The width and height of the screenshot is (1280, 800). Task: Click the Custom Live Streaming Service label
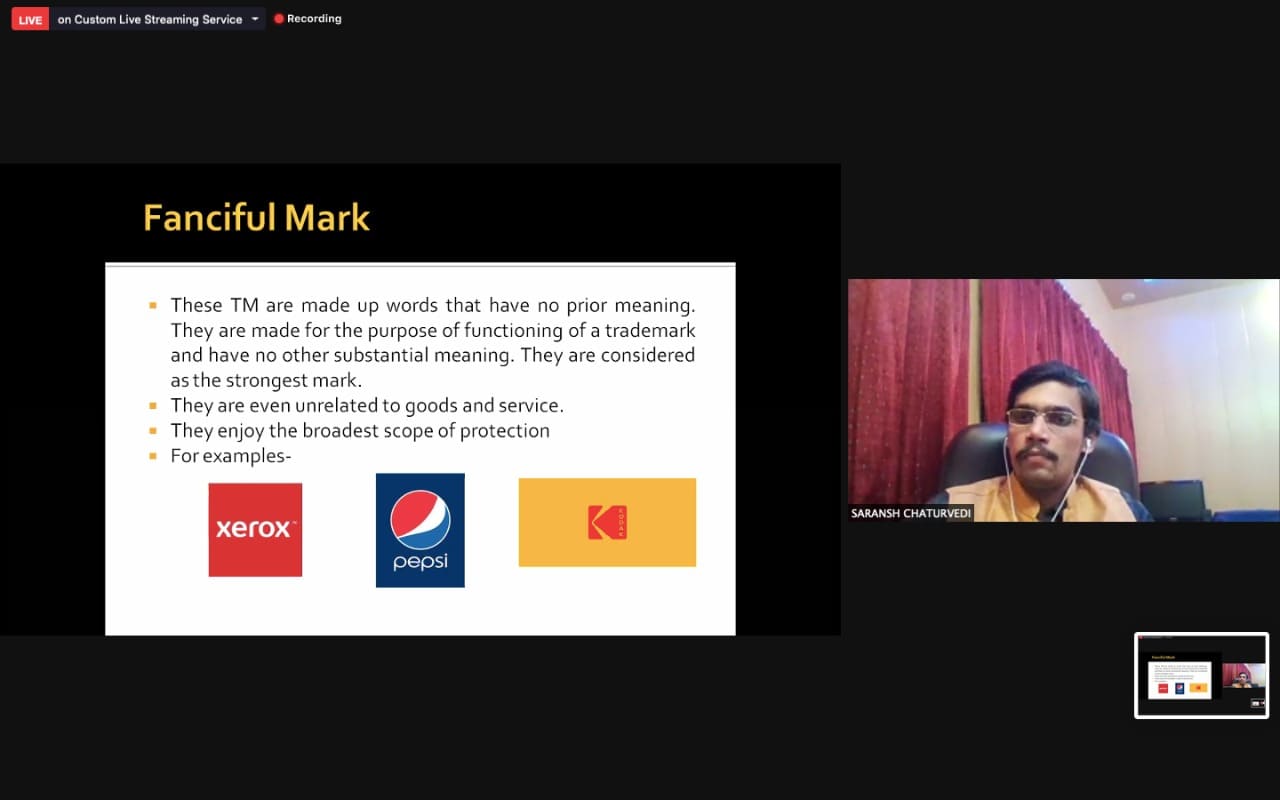(150, 19)
